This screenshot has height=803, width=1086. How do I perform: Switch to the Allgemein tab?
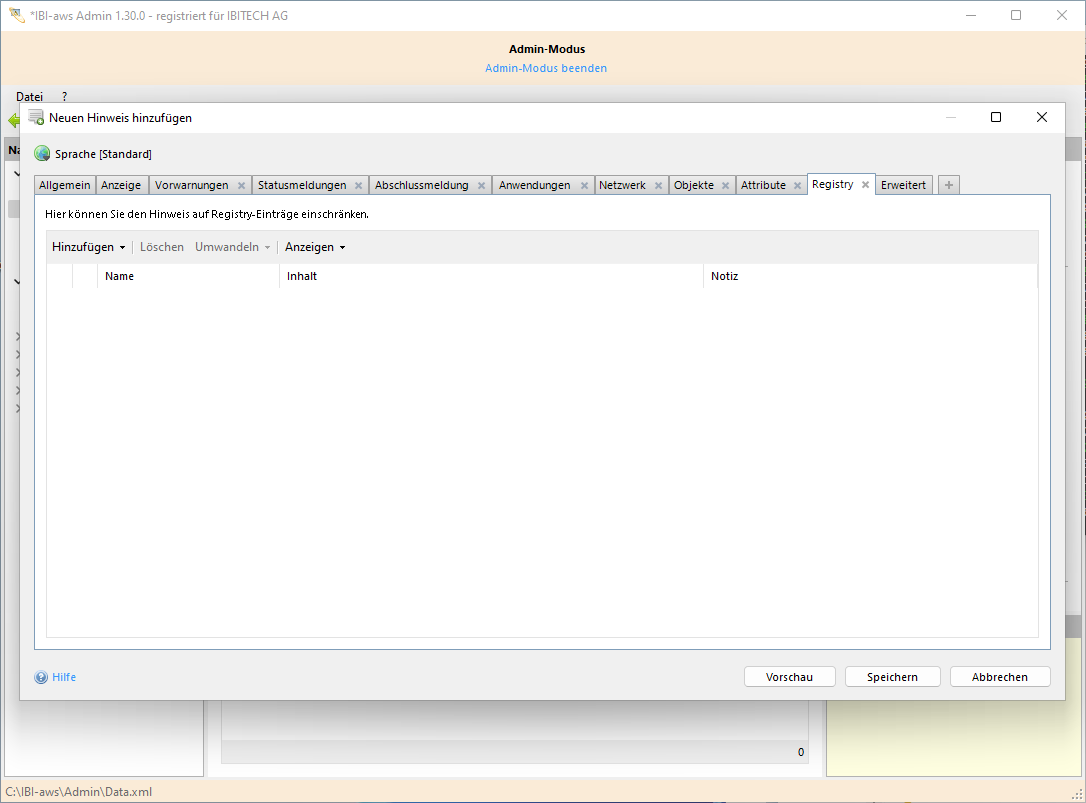click(64, 184)
